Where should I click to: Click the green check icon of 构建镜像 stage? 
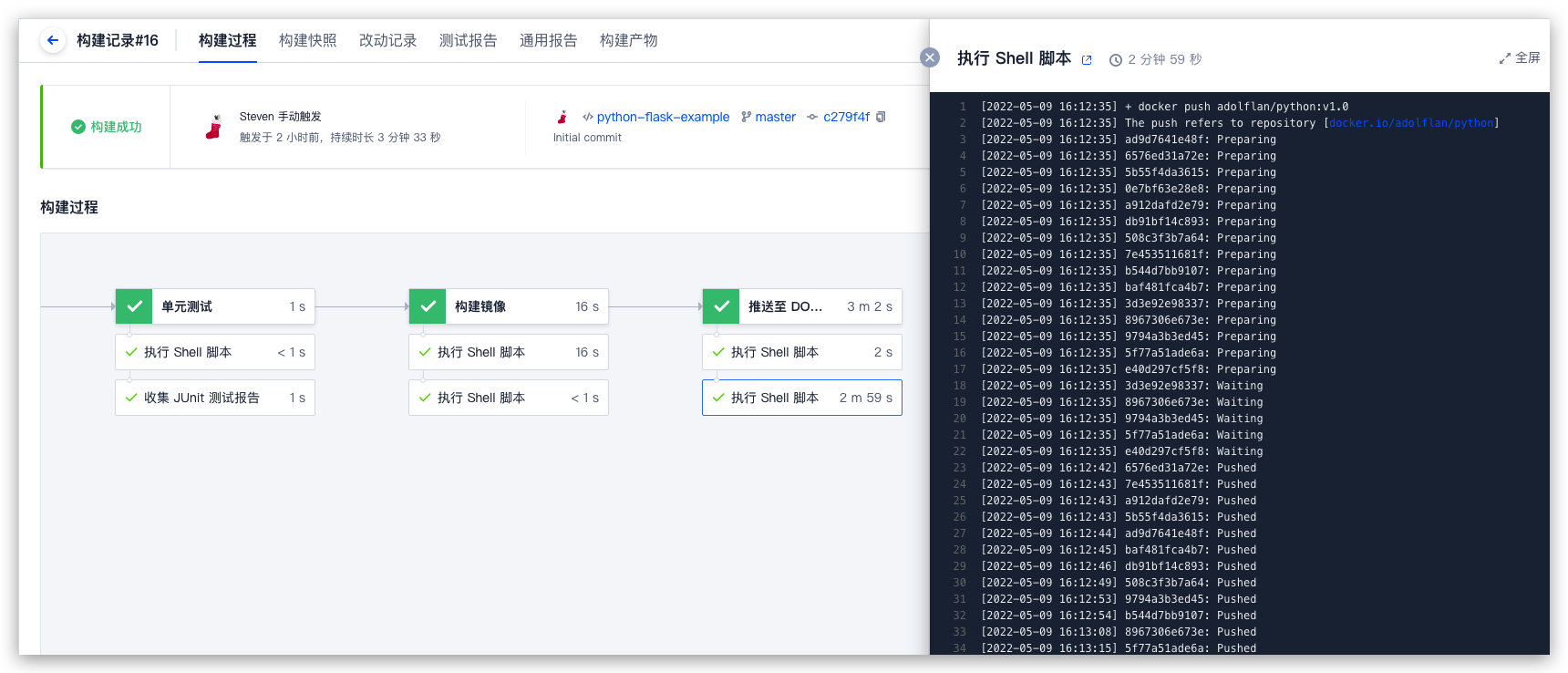click(x=428, y=306)
